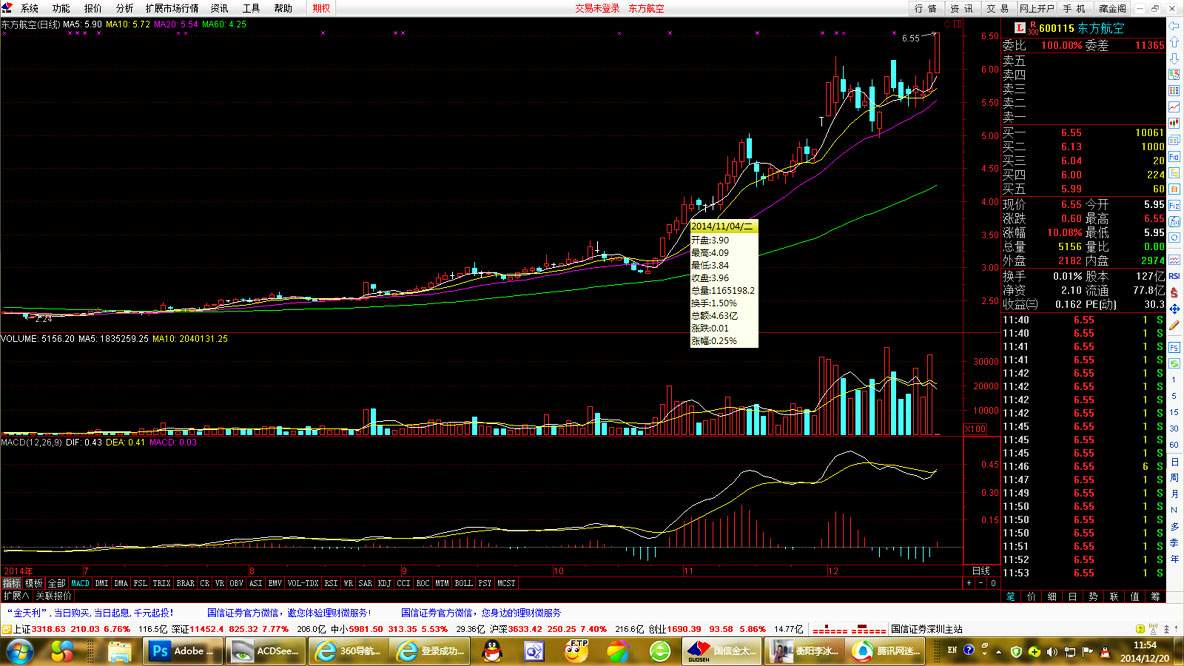The height and width of the screenshot is (666, 1184).
Task: Click the 全部 indicator tab
Action: click(57, 583)
